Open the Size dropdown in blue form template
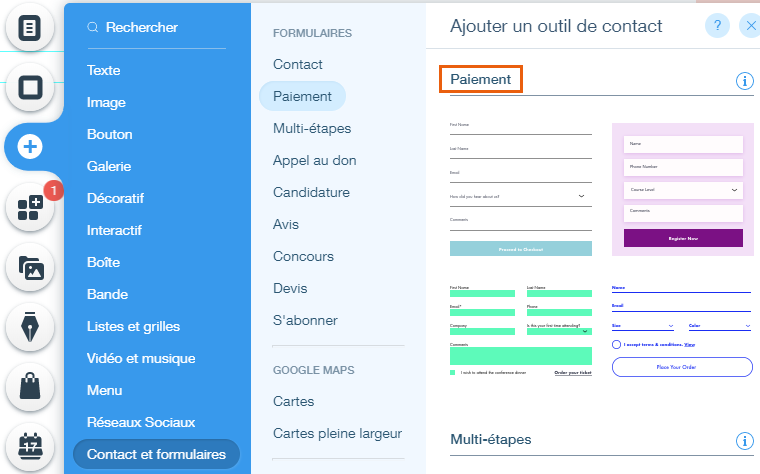 (x=643, y=326)
